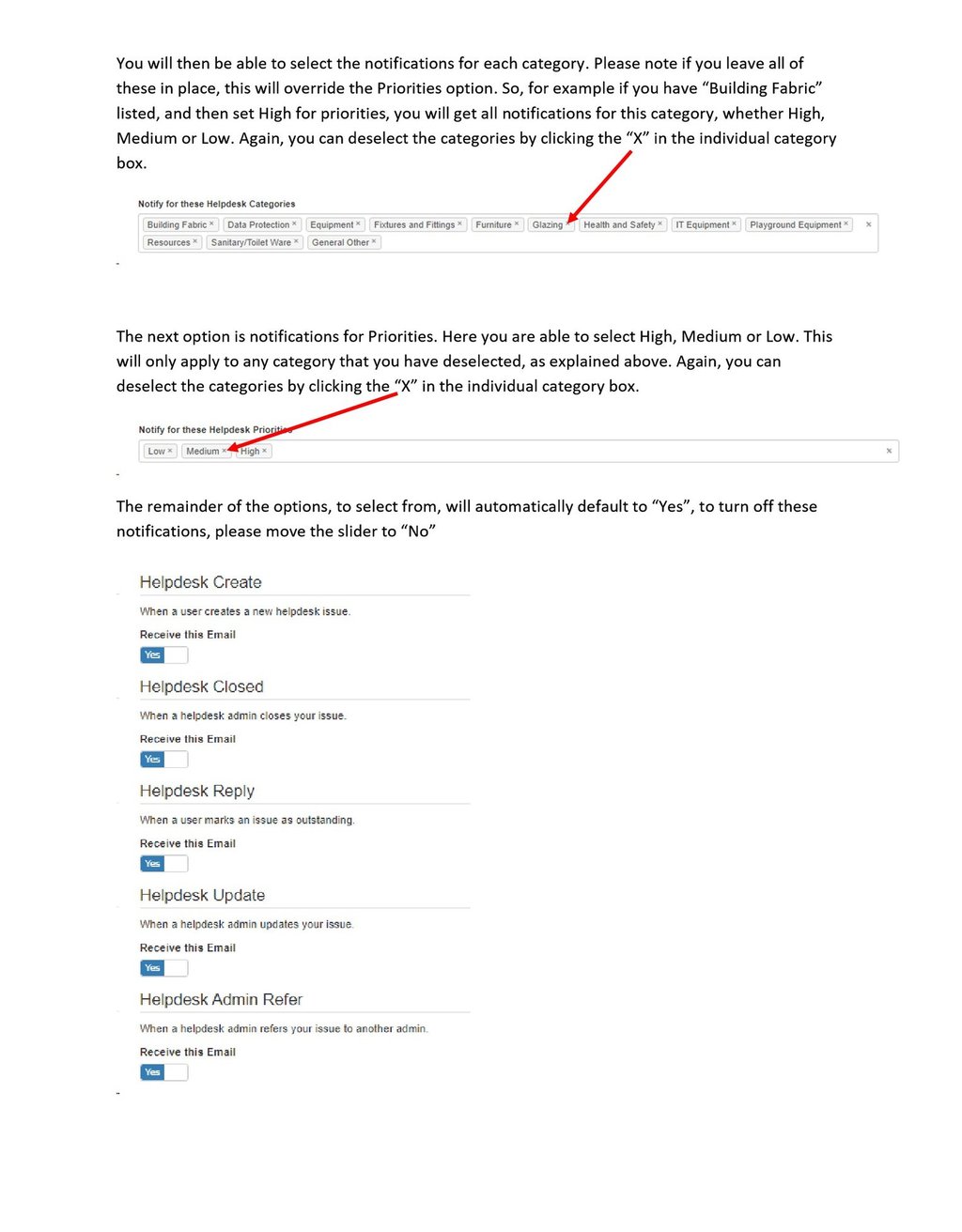Toggle Helpdesk Closed email switch
The image size is (962, 1232).
click(164, 759)
